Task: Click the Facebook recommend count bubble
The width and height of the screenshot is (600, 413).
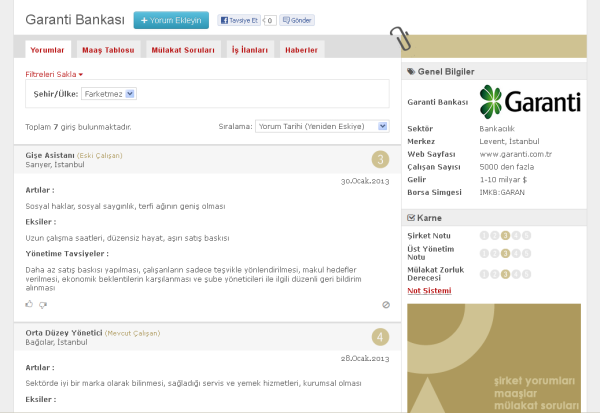Action: coord(270,20)
